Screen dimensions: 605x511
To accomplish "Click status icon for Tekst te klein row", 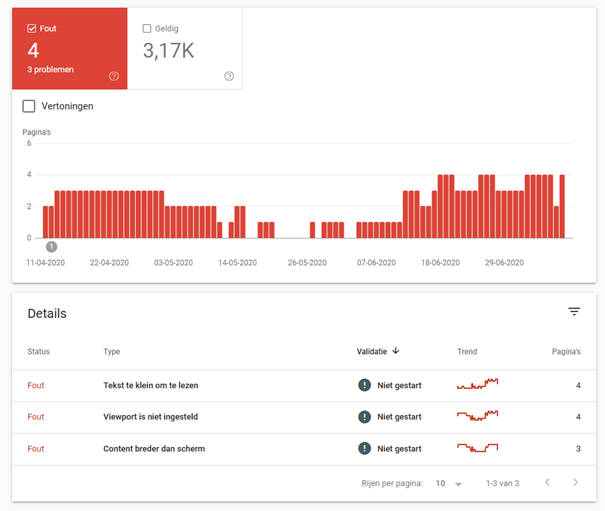I will point(364,385).
